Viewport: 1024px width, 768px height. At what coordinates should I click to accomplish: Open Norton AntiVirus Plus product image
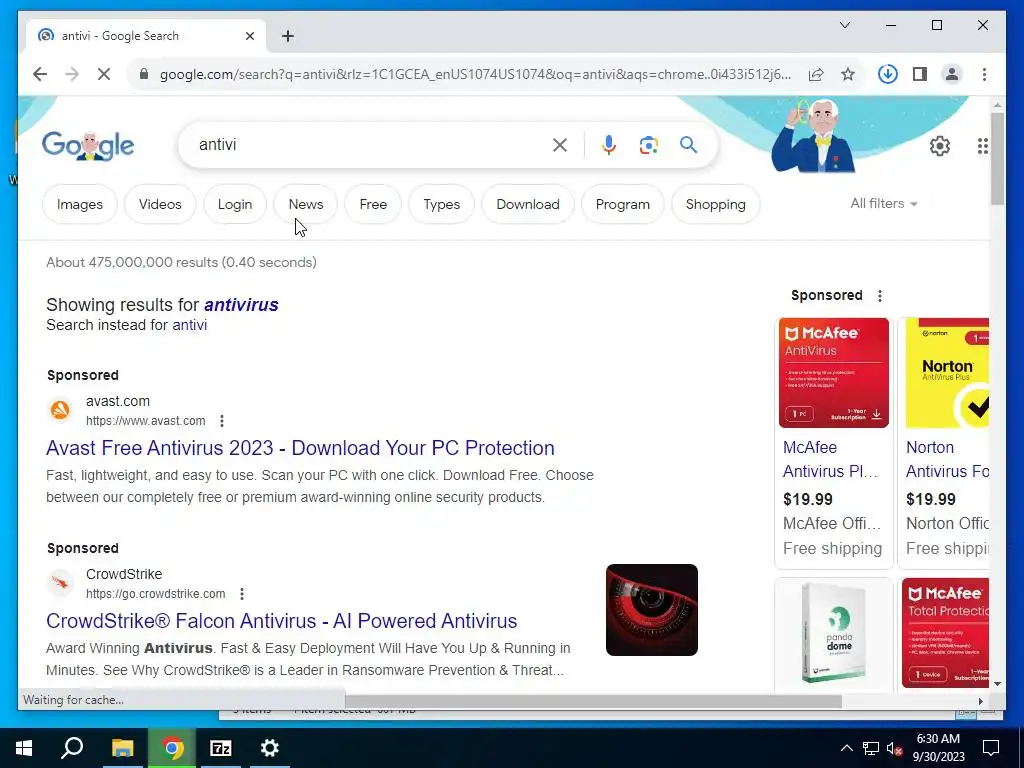click(948, 373)
